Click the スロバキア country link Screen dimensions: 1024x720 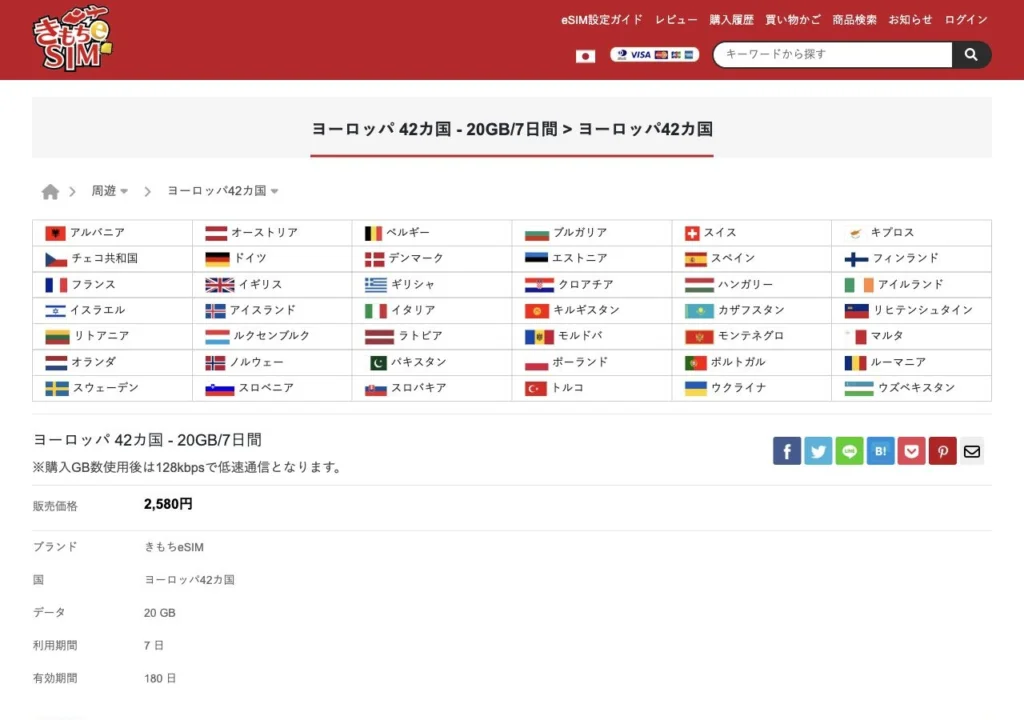[x=419, y=387]
